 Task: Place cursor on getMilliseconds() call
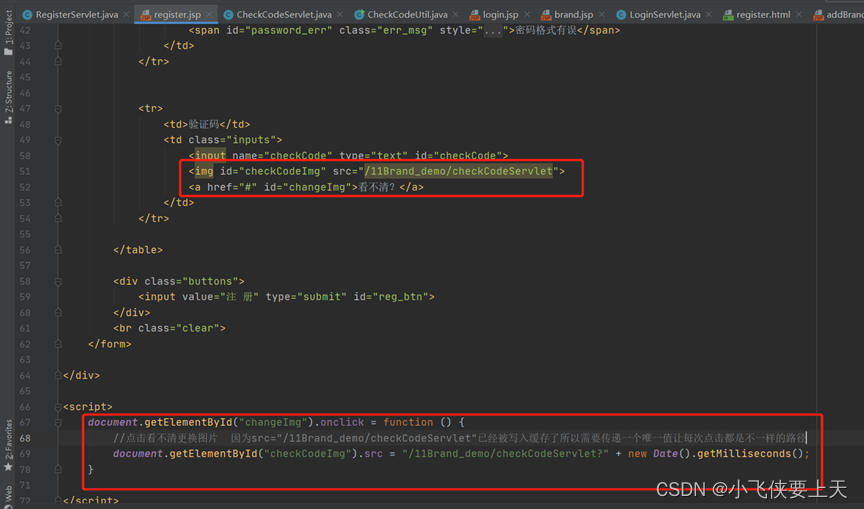tap(749, 454)
